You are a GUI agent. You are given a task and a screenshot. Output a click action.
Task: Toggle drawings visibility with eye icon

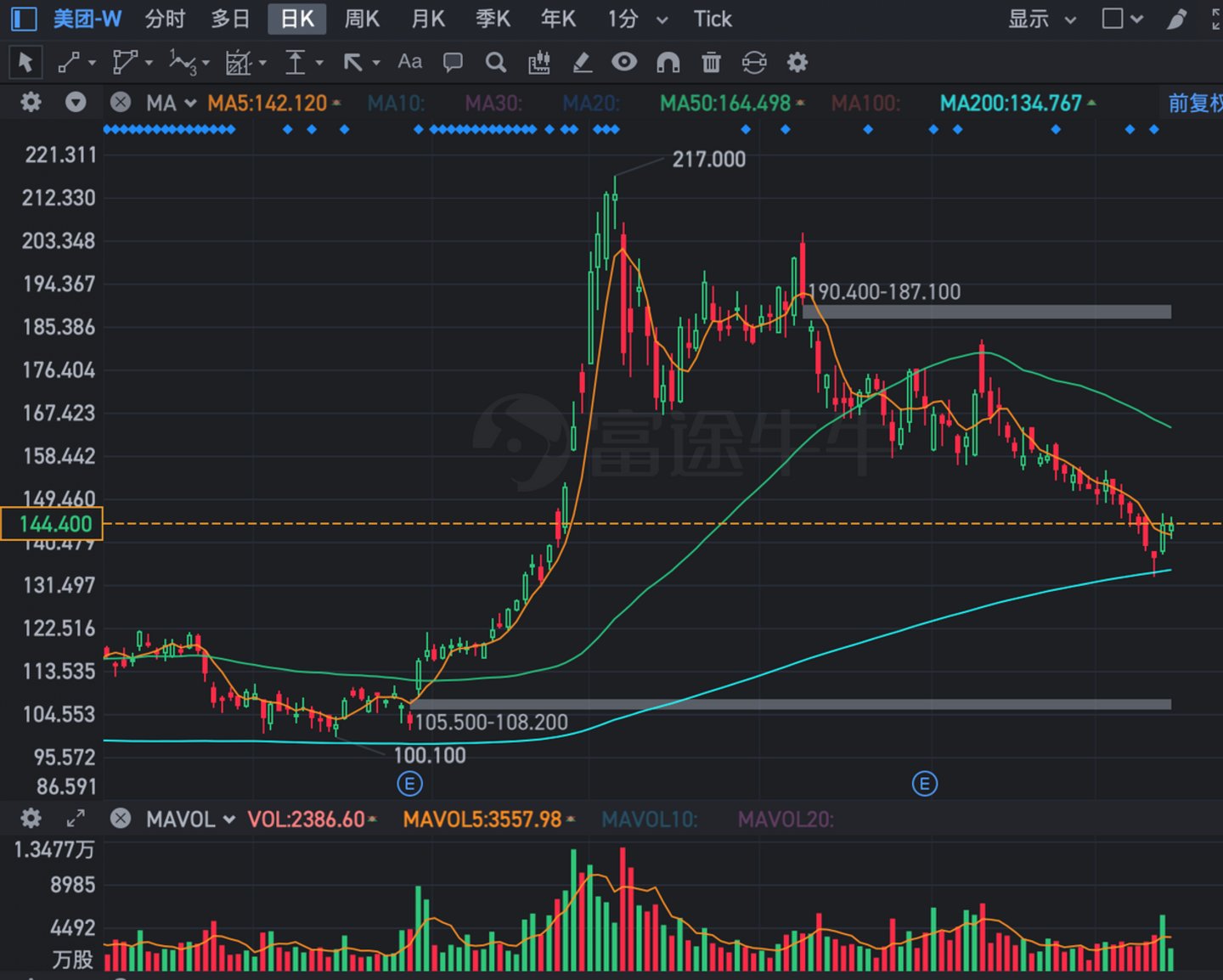[624, 62]
